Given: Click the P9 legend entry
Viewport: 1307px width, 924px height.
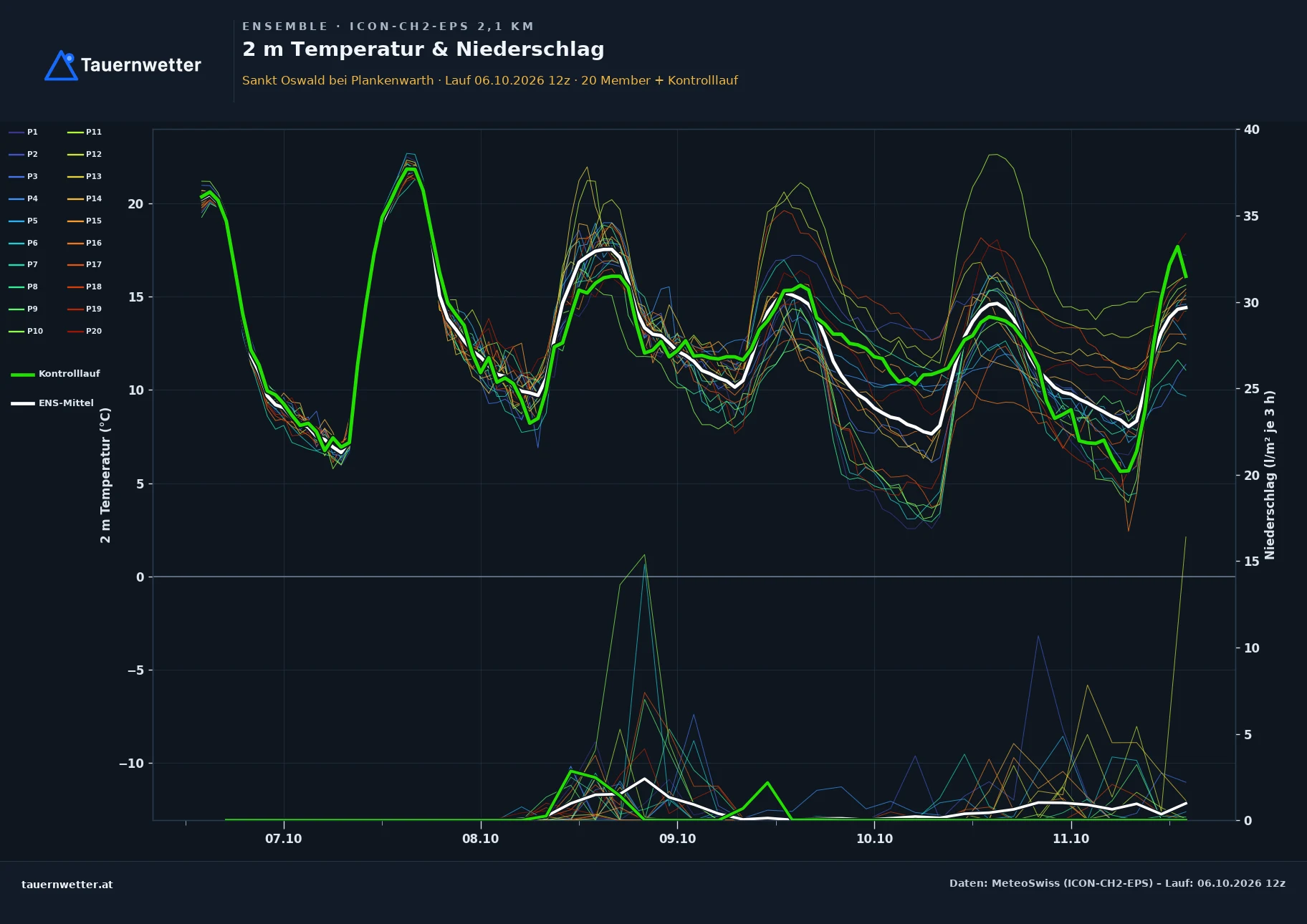Looking at the screenshot, I should [24, 309].
